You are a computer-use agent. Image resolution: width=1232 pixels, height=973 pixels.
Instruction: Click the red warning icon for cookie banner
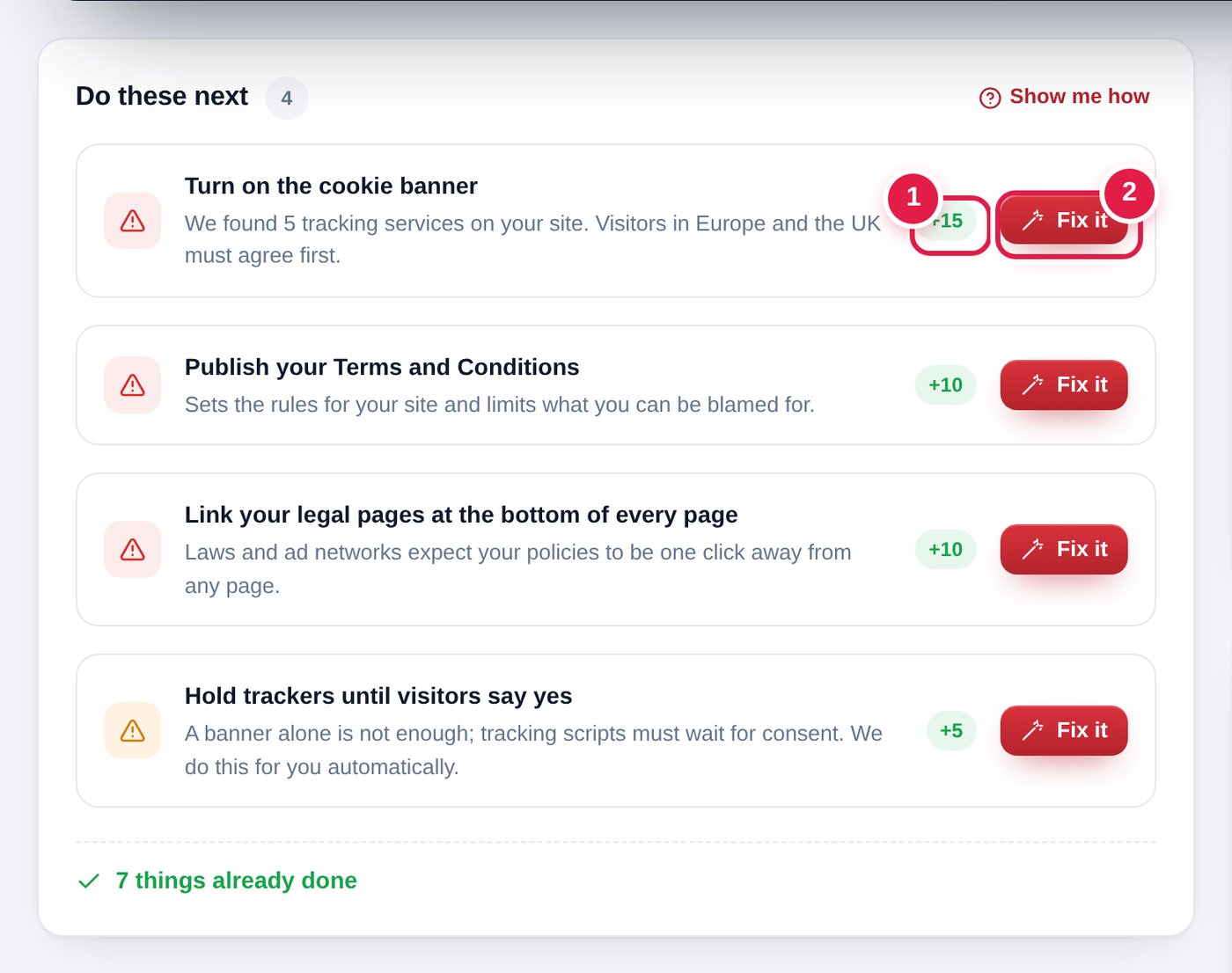pos(133,221)
